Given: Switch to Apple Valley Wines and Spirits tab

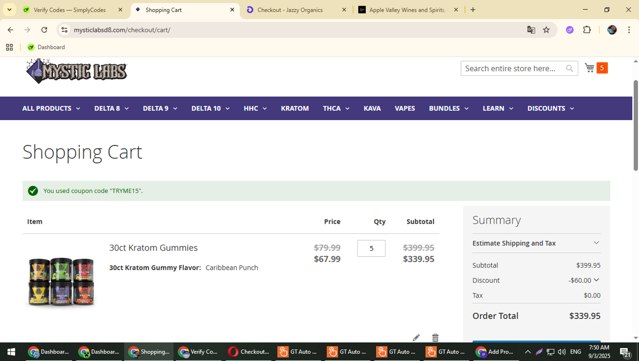Looking at the screenshot, I should (406, 10).
